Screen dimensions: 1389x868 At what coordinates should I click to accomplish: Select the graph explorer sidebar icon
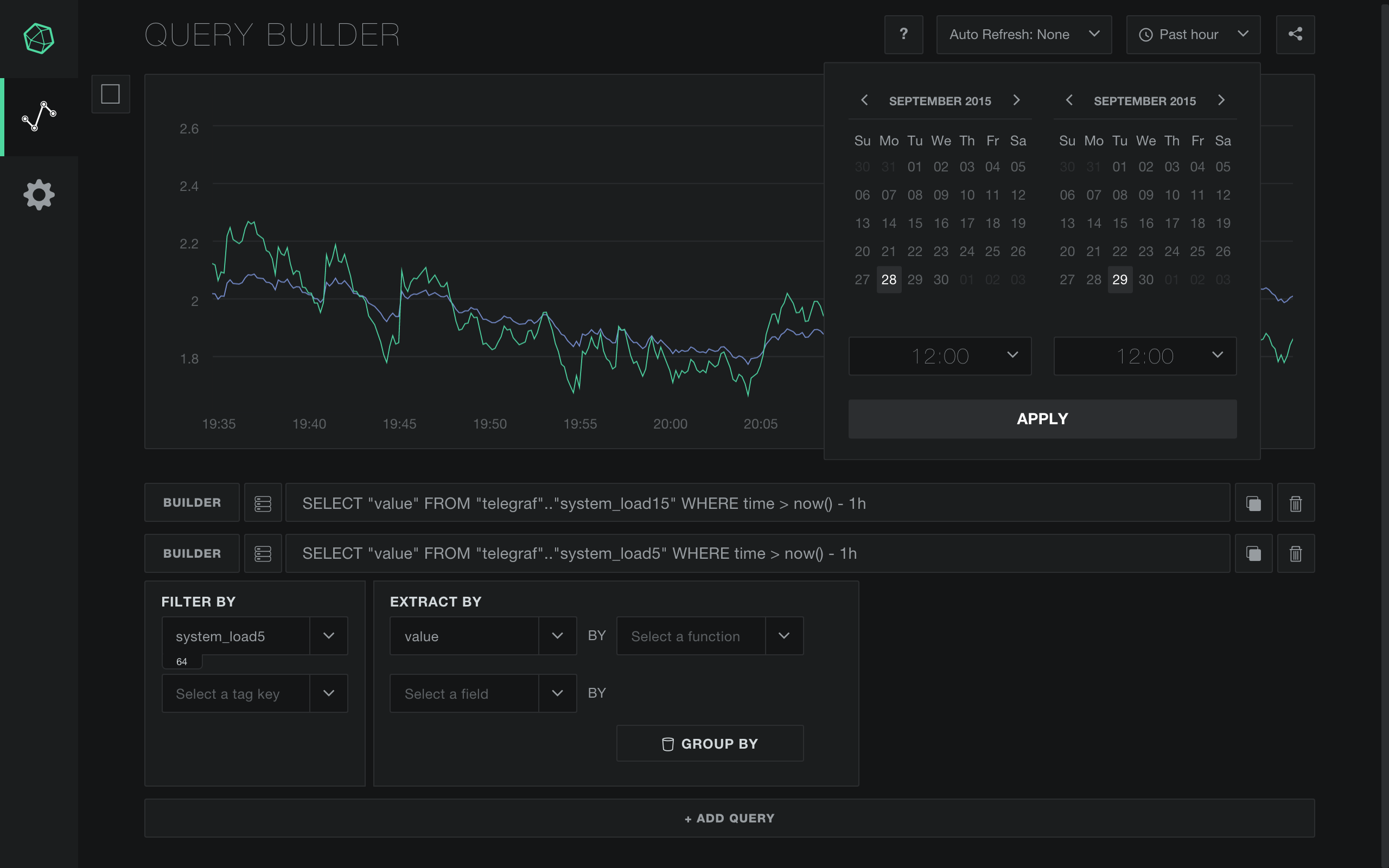click(39, 117)
